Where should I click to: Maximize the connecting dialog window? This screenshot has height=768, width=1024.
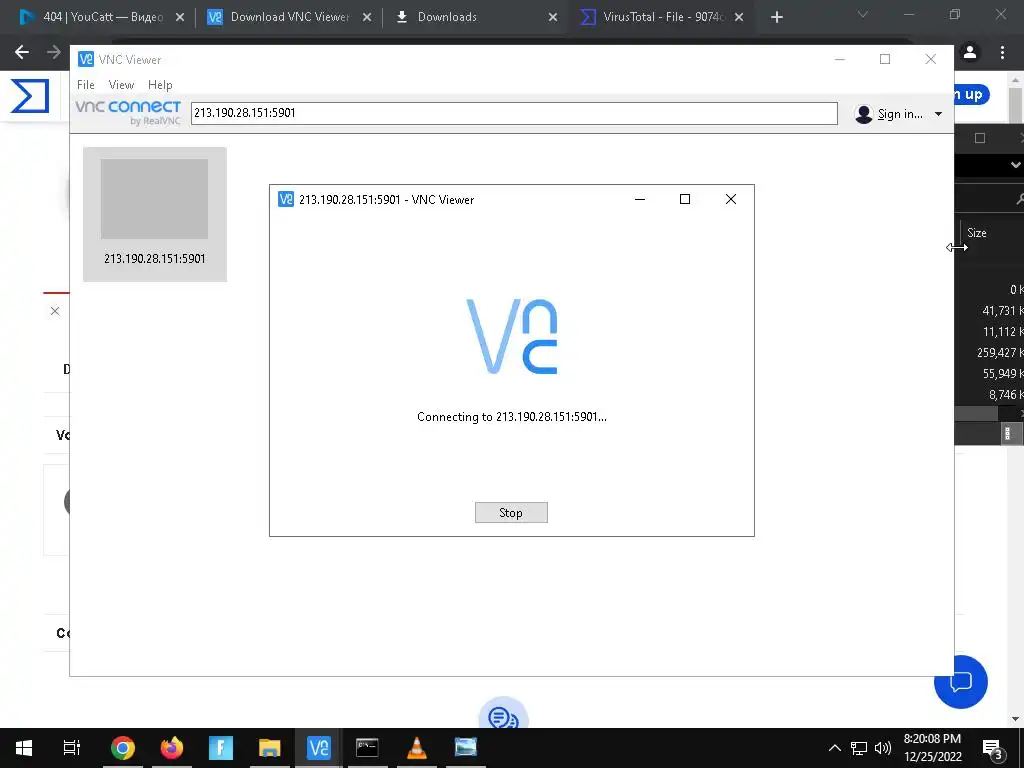(x=684, y=199)
